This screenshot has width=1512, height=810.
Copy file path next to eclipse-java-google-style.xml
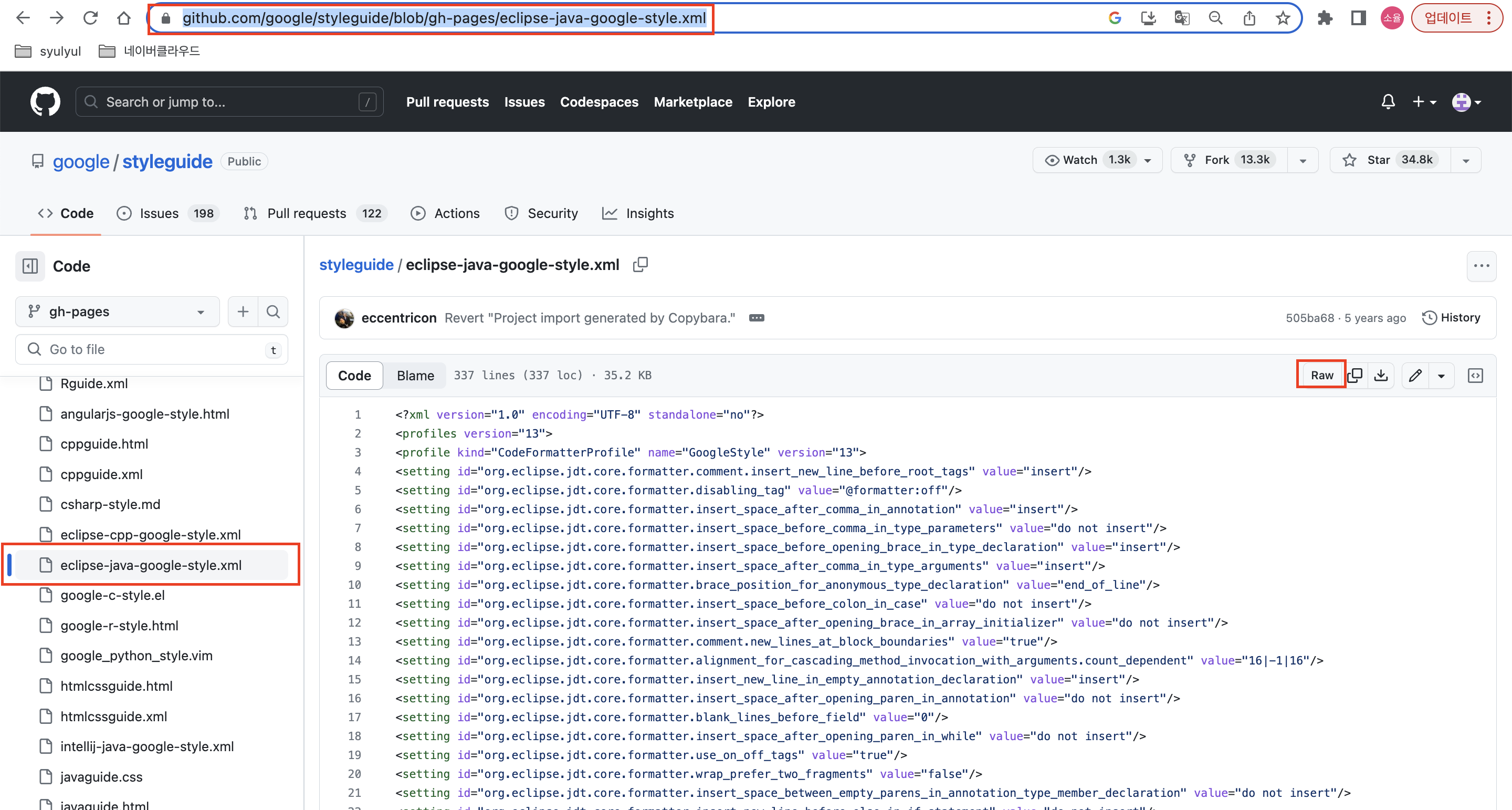tap(640, 265)
